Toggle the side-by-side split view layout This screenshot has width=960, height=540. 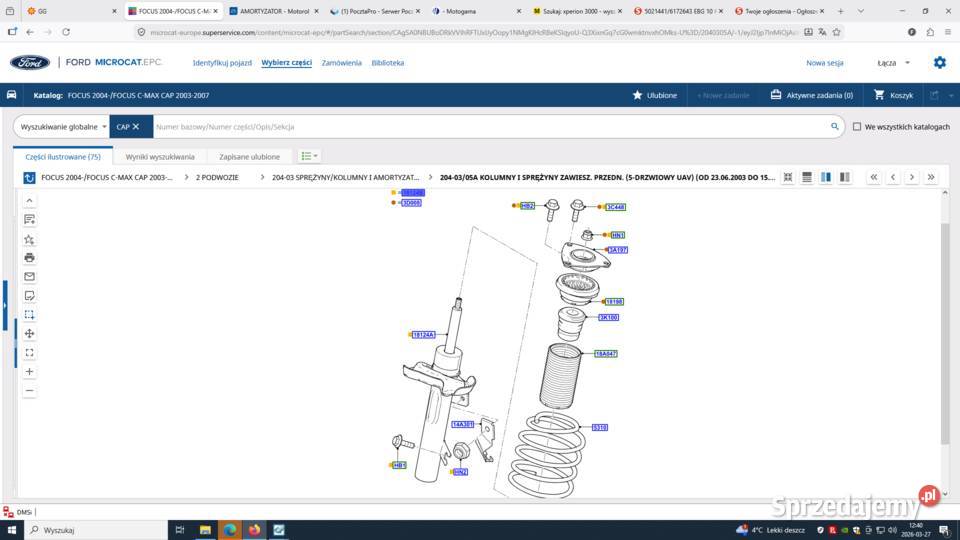pyautogui.click(x=826, y=177)
